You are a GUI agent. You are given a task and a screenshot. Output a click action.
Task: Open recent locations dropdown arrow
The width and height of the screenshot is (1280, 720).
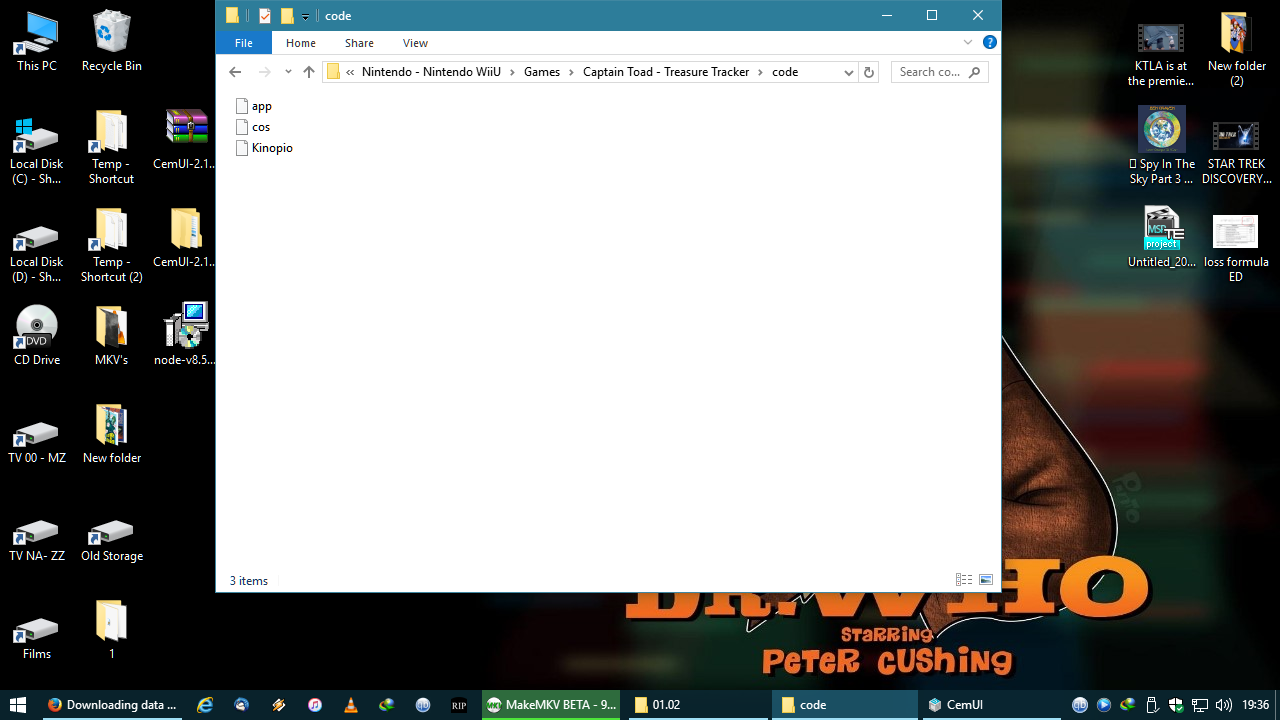288,72
